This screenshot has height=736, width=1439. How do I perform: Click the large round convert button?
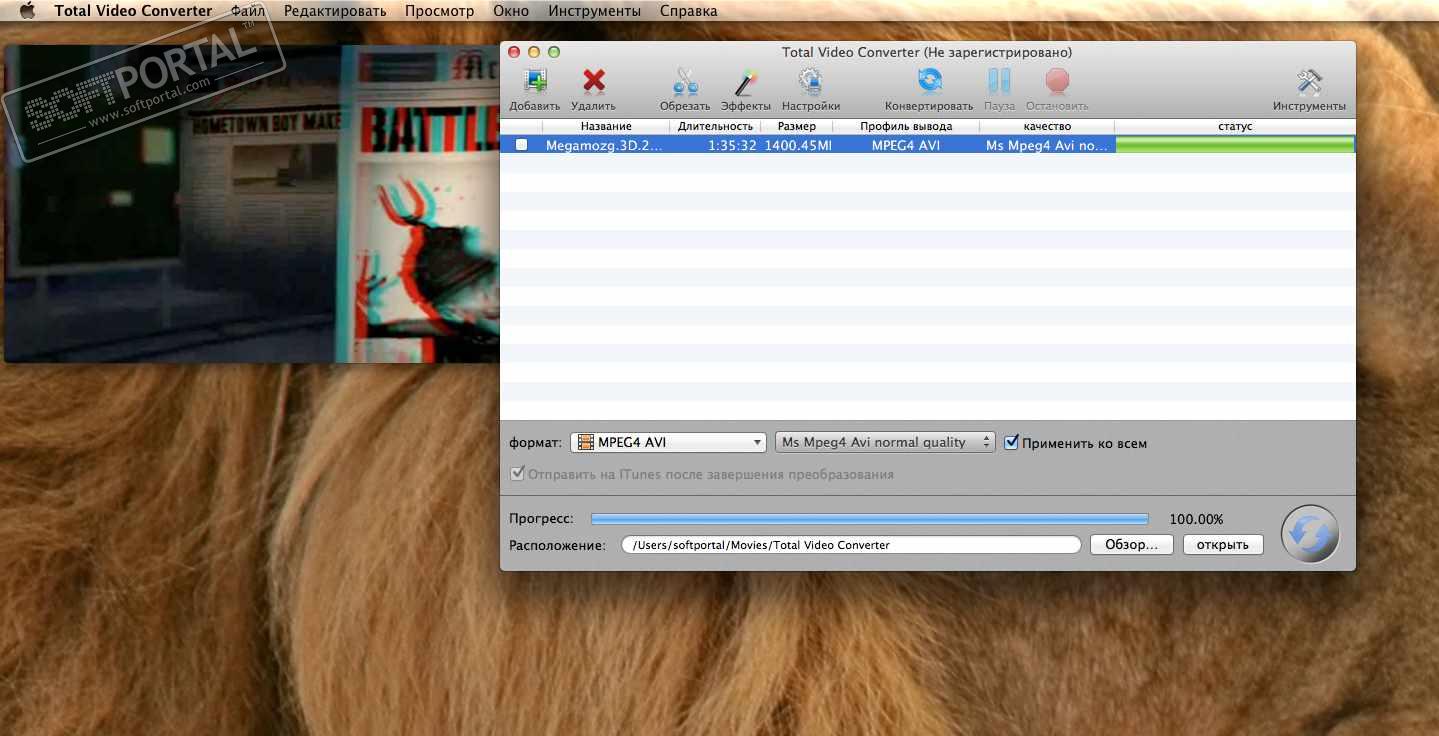[x=1310, y=534]
